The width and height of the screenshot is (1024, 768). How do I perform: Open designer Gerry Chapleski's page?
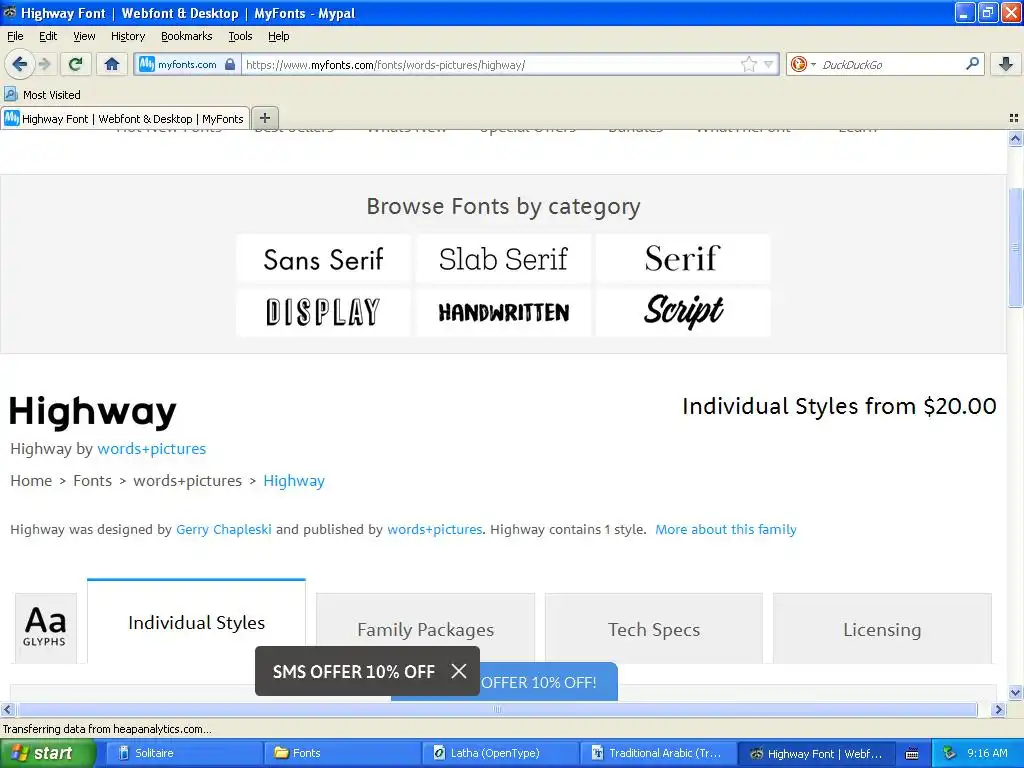[x=223, y=529]
